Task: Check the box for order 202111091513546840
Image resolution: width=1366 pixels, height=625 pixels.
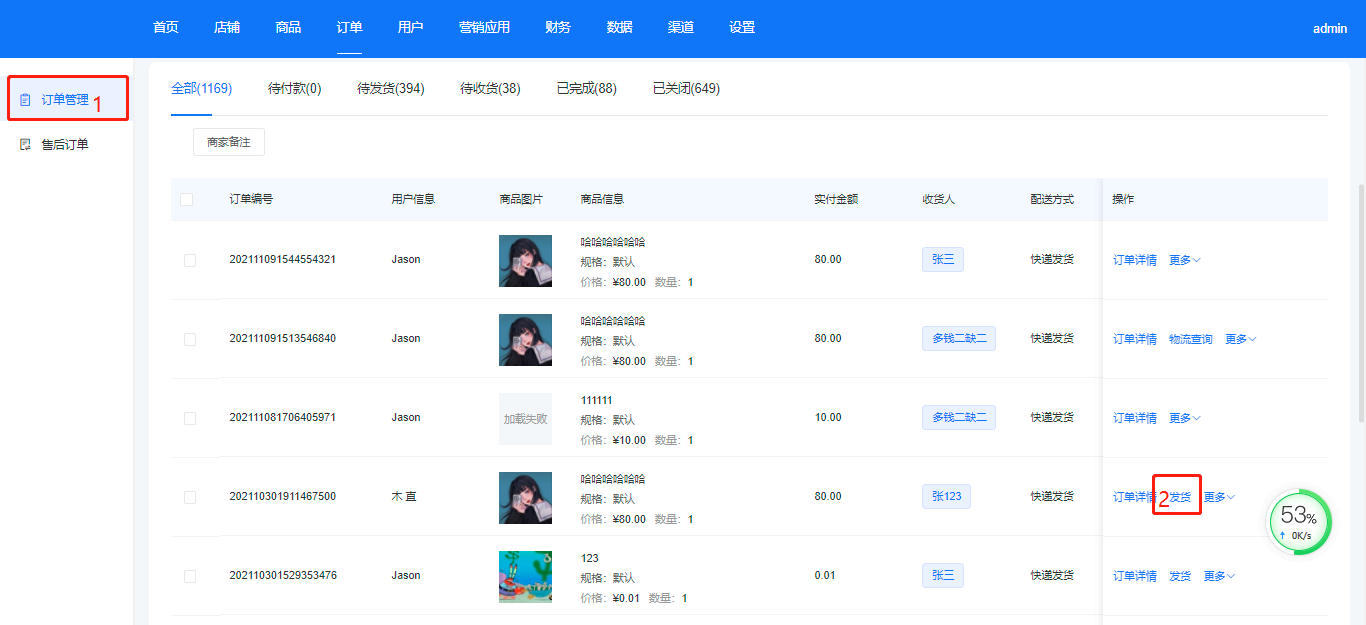Action: coord(190,340)
